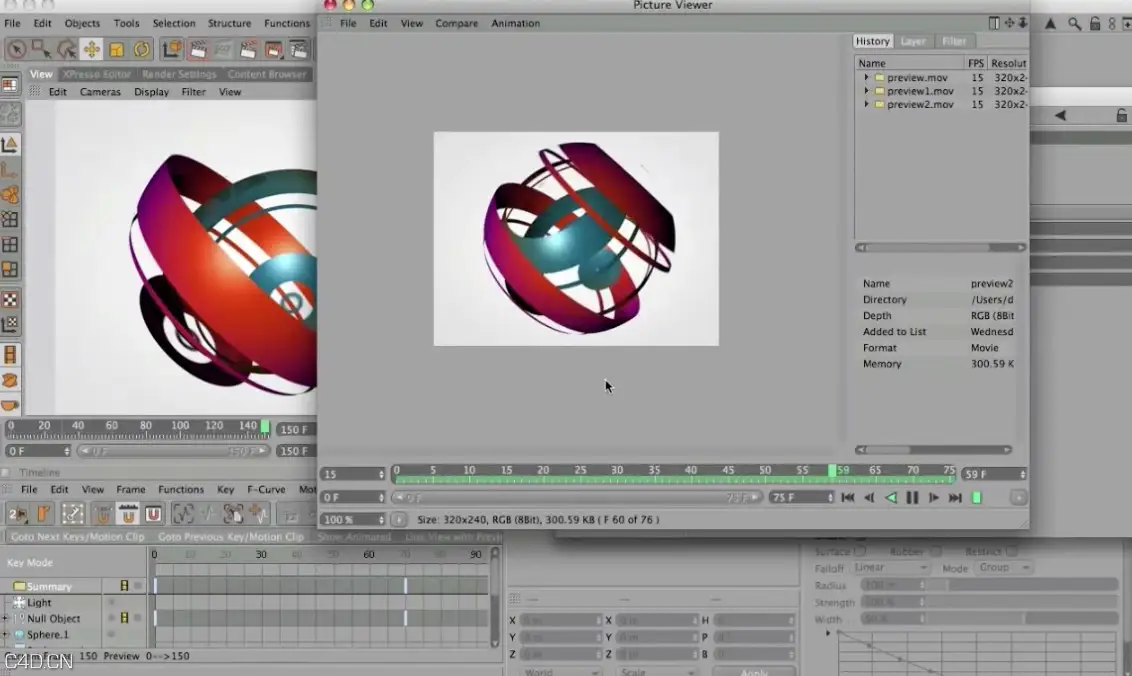This screenshot has width=1132, height=676.
Task: Expand preview1.mov in History list
Action: coord(866,90)
